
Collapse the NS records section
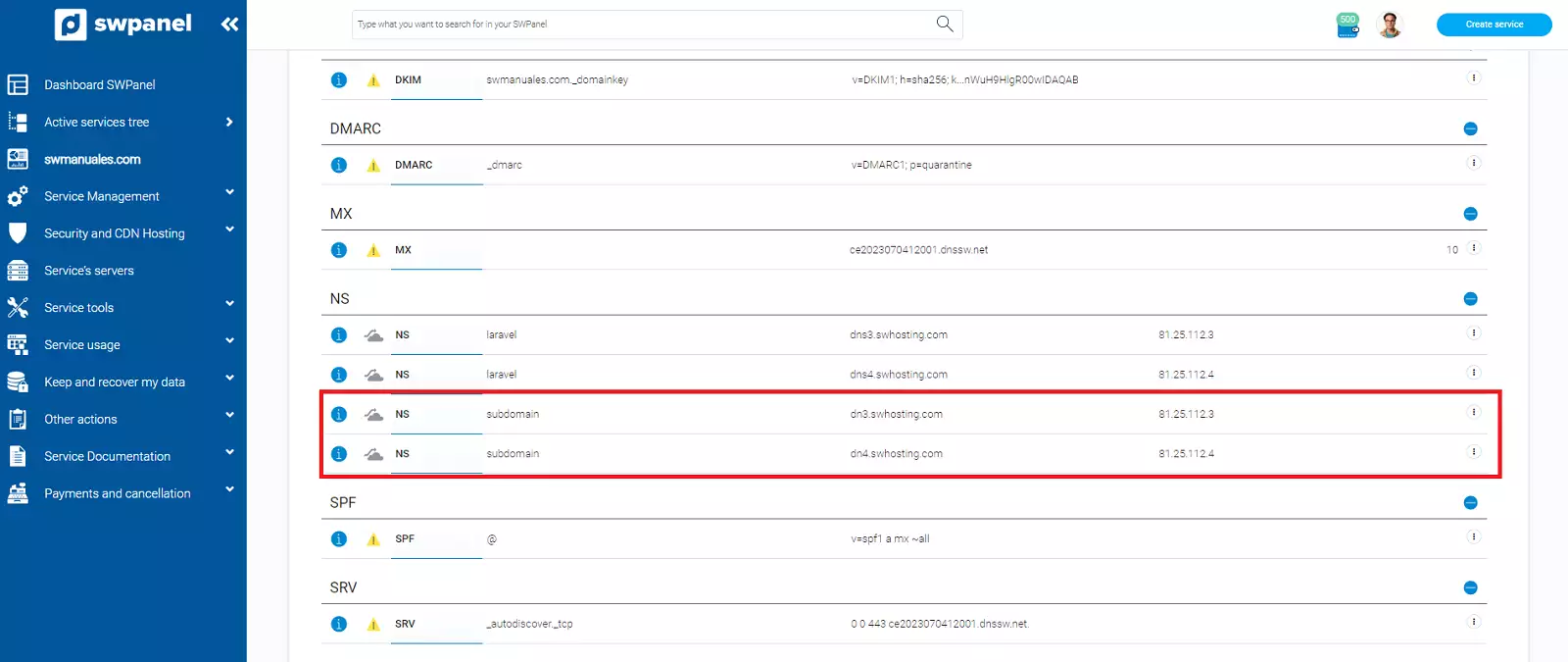click(x=1470, y=299)
